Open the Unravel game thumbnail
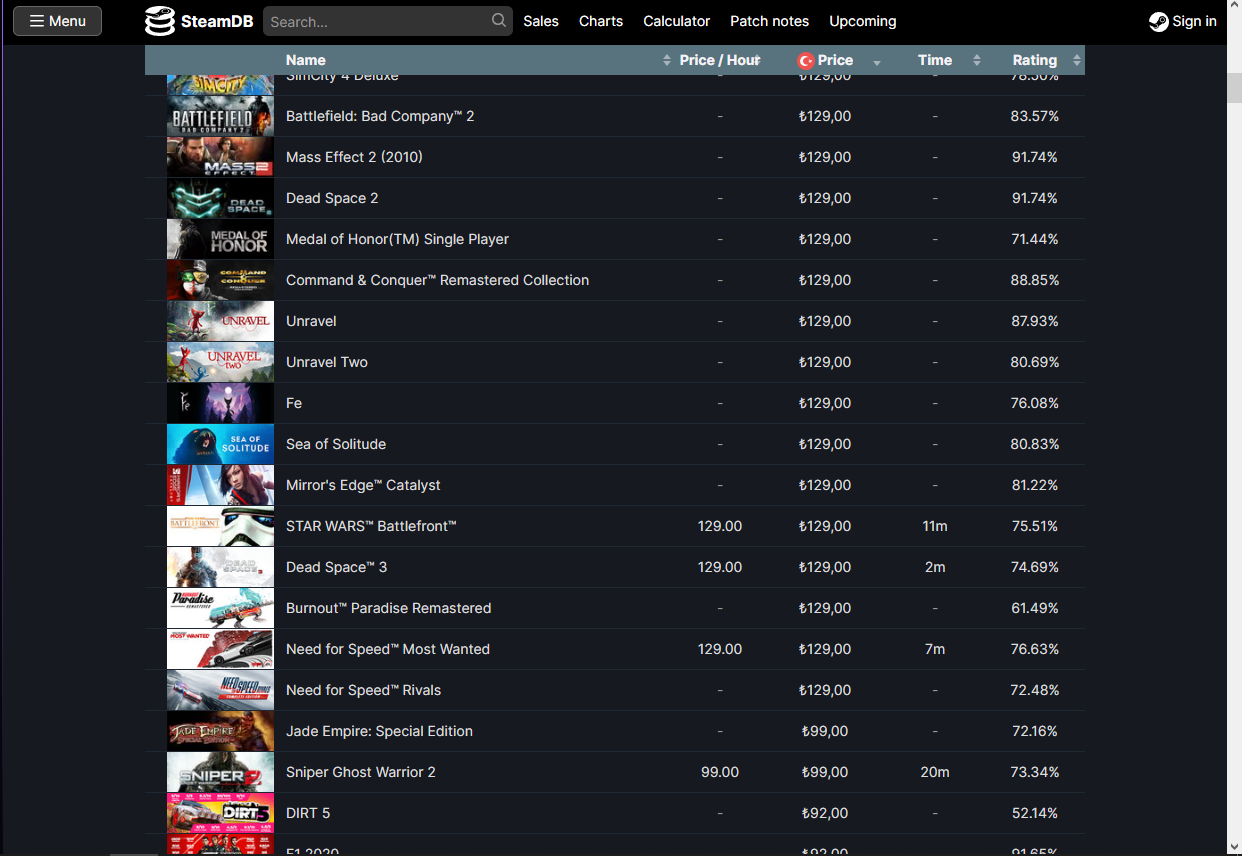The image size is (1242, 856). pos(220,321)
